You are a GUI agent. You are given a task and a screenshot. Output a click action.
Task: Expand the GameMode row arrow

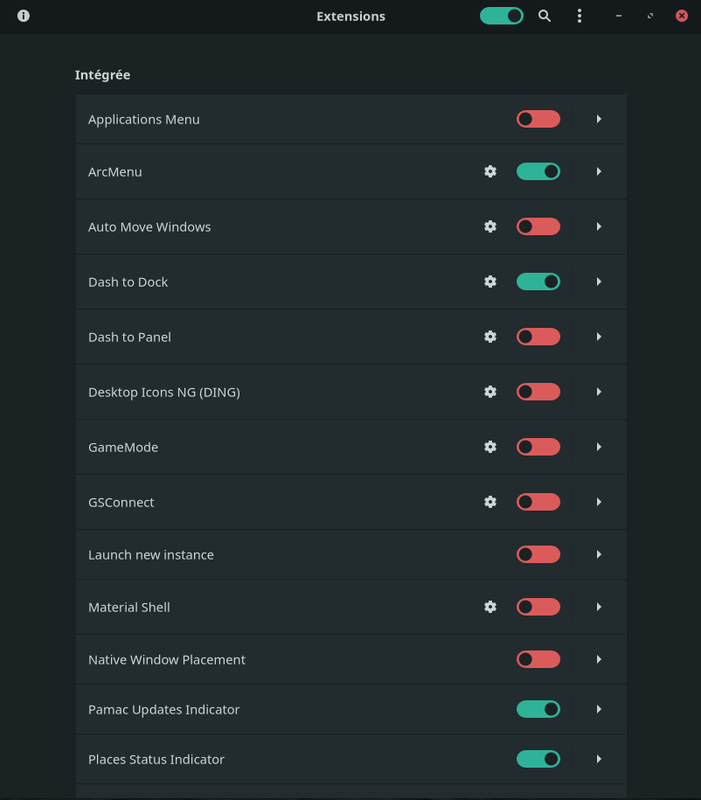coord(599,447)
